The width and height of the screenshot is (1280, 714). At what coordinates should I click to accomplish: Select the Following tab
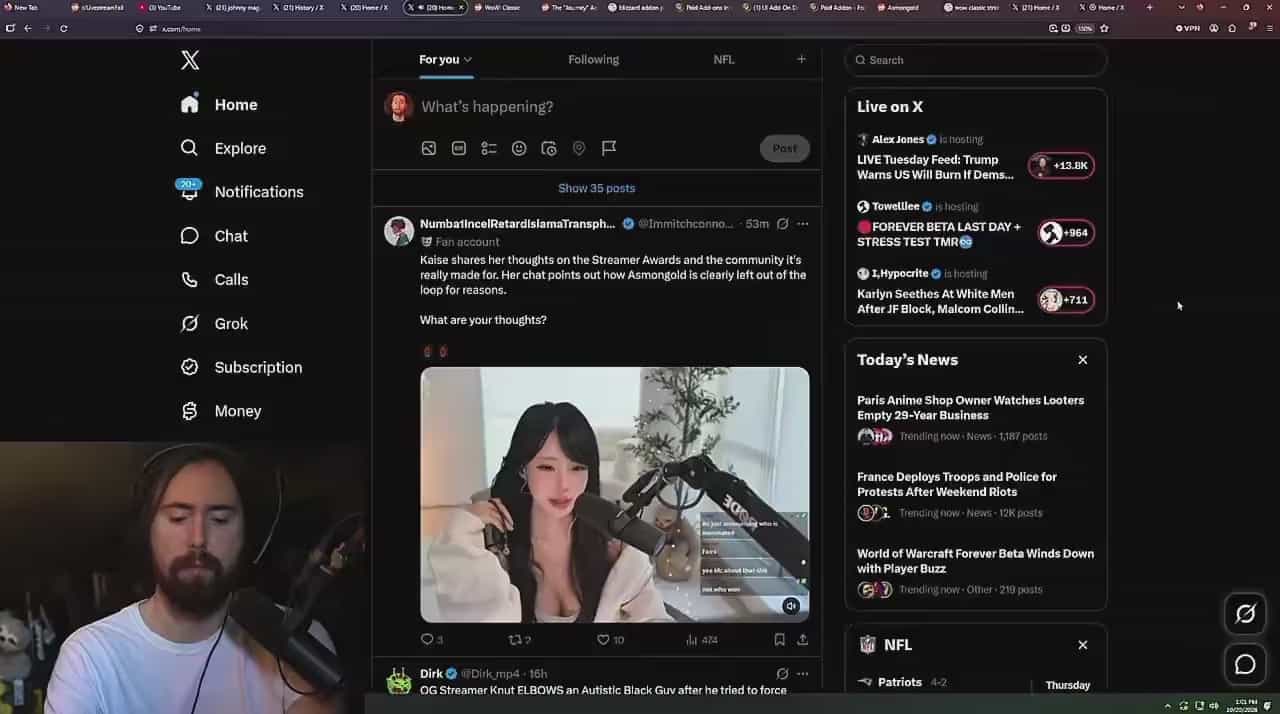click(x=593, y=60)
